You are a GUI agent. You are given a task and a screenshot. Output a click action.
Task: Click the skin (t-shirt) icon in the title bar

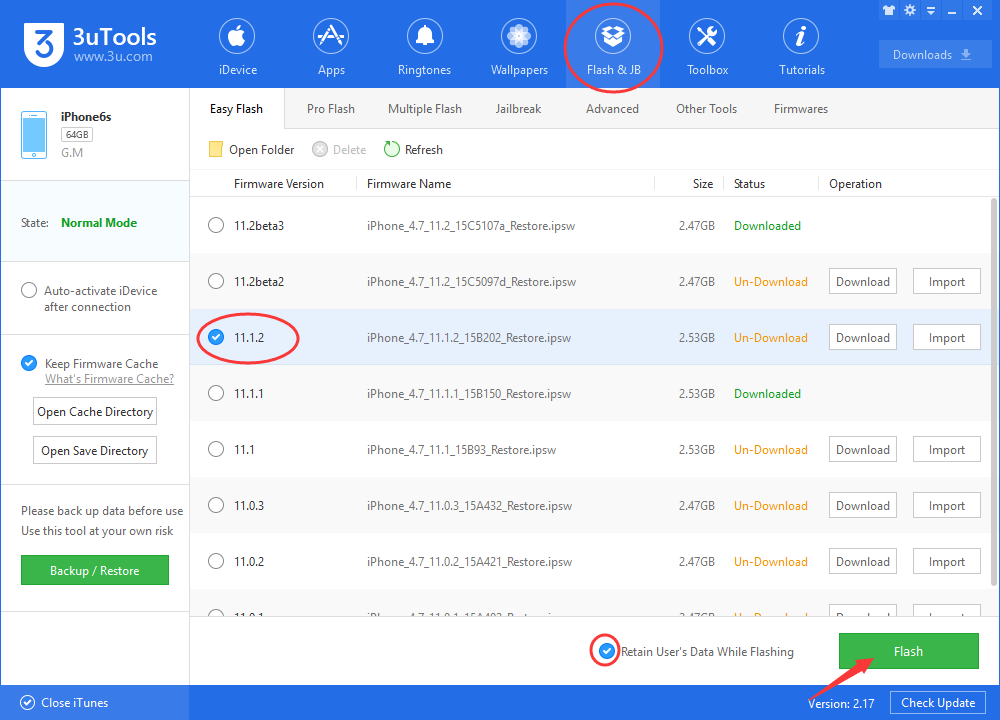(x=889, y=10)
